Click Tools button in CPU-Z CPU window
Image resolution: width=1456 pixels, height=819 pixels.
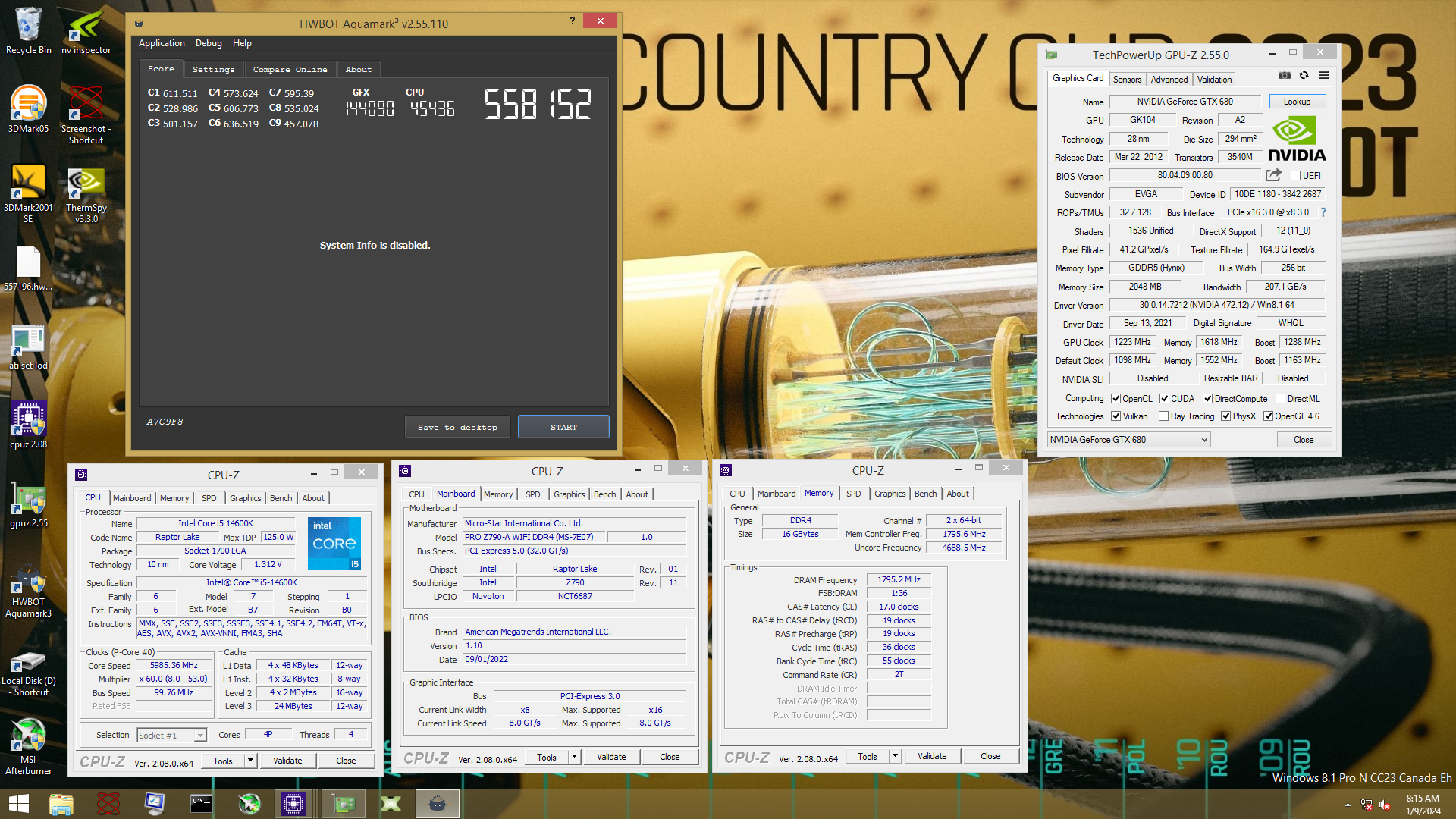pyautogui.click(x=223, y=761)
